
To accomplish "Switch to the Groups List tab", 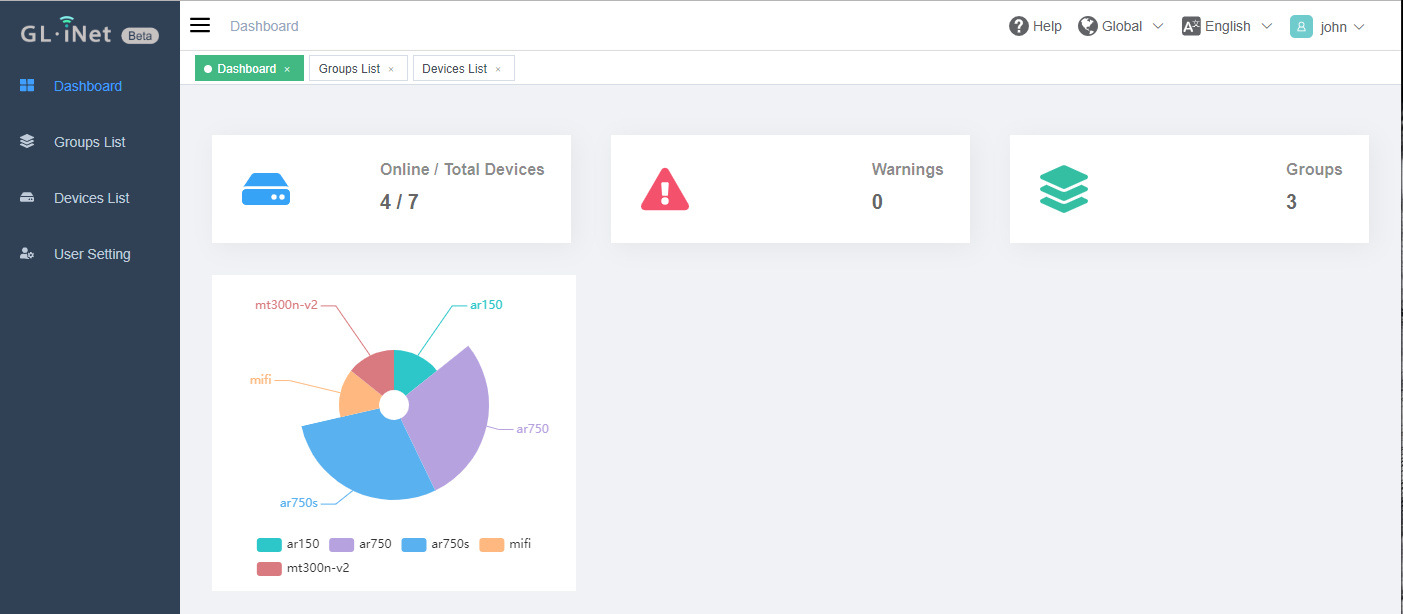I will click(358, 69).
